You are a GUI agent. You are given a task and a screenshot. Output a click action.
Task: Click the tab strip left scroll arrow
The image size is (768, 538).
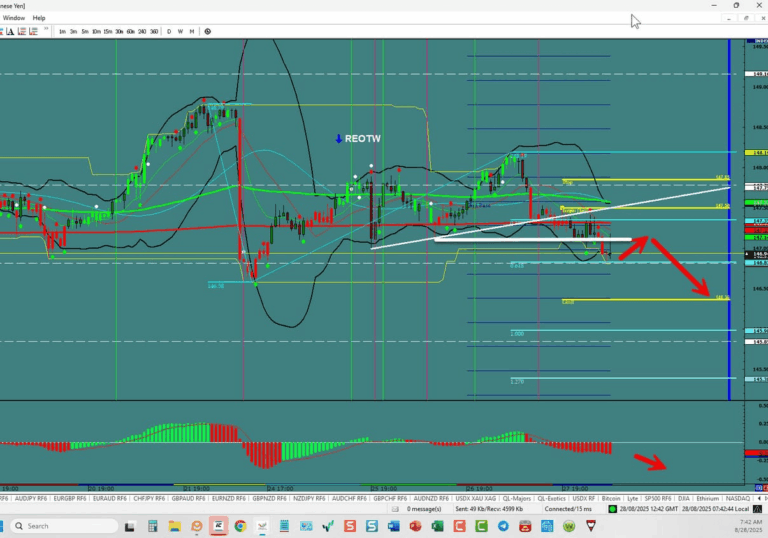click(x=759, y=498)
